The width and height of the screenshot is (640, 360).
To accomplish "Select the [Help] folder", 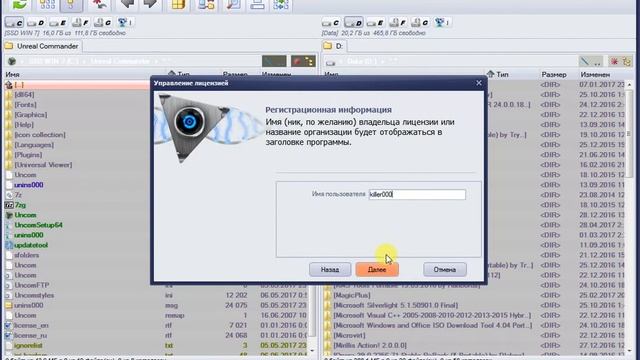I will (24, 124).
